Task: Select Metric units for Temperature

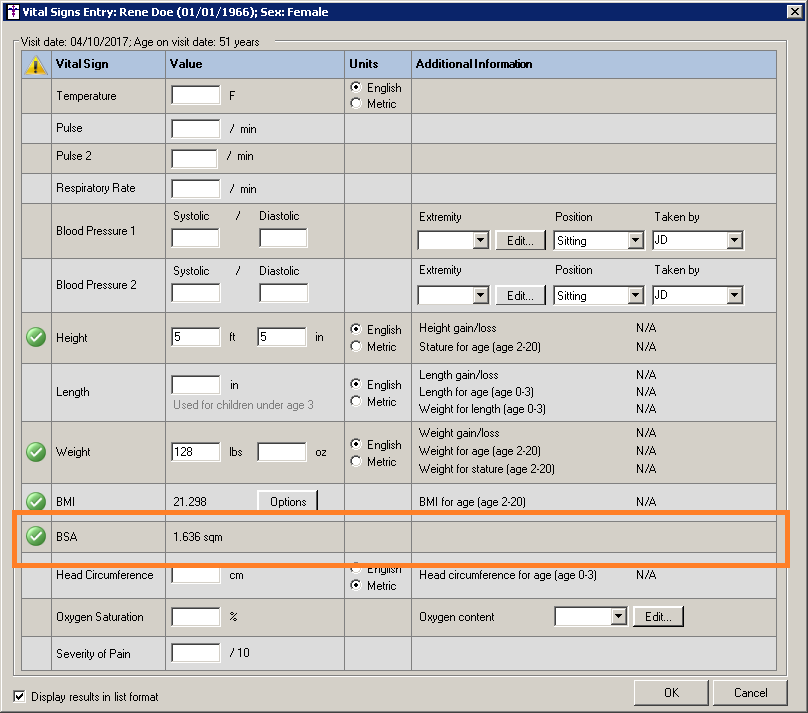Action: coord(357,104)
